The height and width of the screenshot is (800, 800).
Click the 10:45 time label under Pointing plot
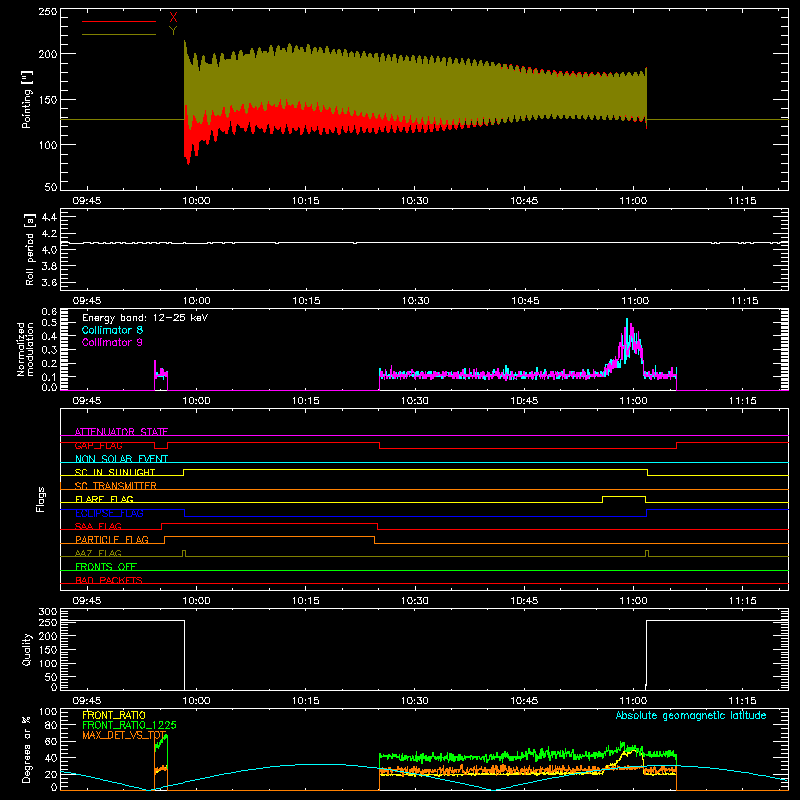[524, 201]
